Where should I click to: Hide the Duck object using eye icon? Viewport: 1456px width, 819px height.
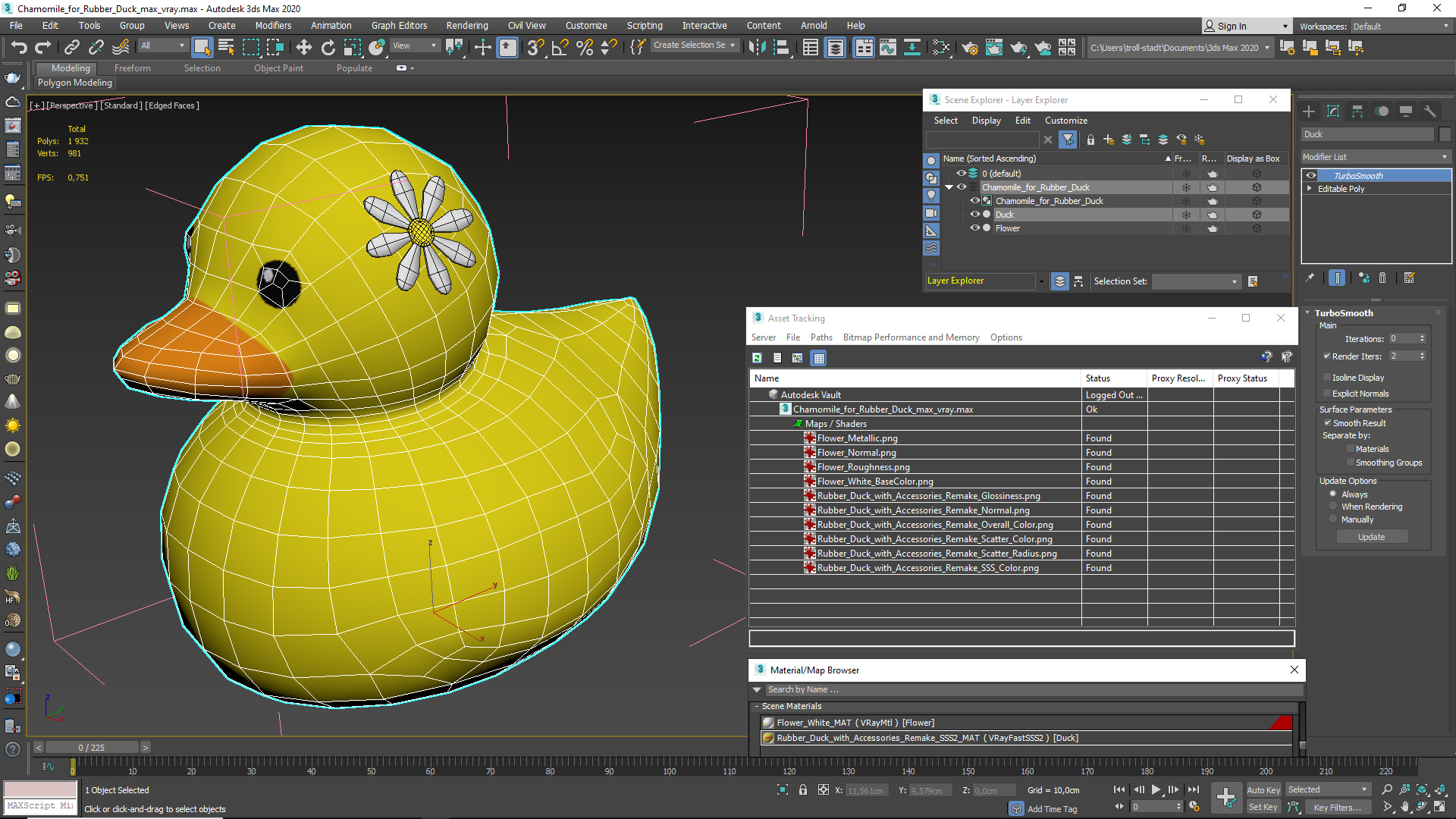(x=975, y=215)
